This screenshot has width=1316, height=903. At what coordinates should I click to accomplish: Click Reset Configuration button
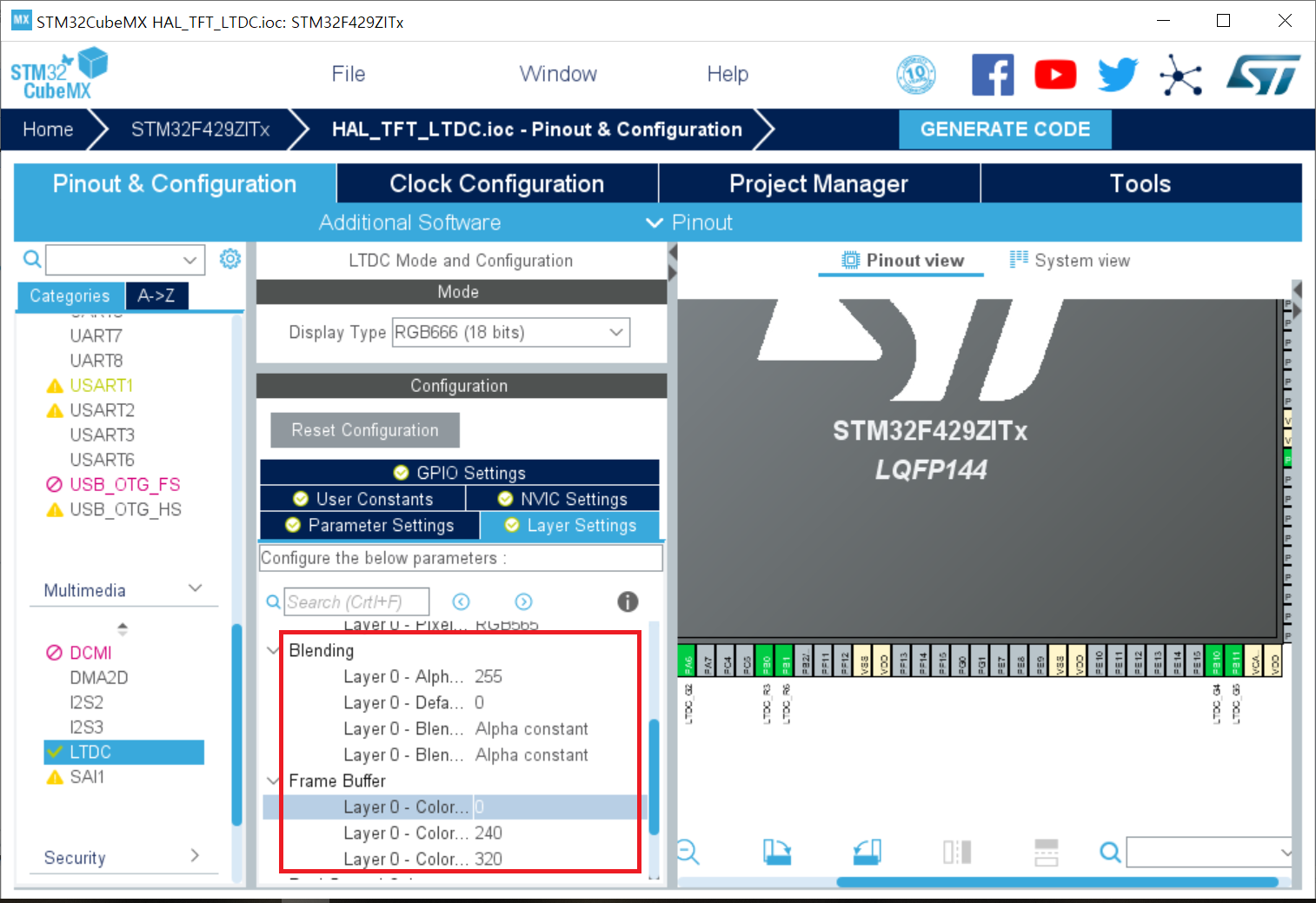[x=365, y=429]
